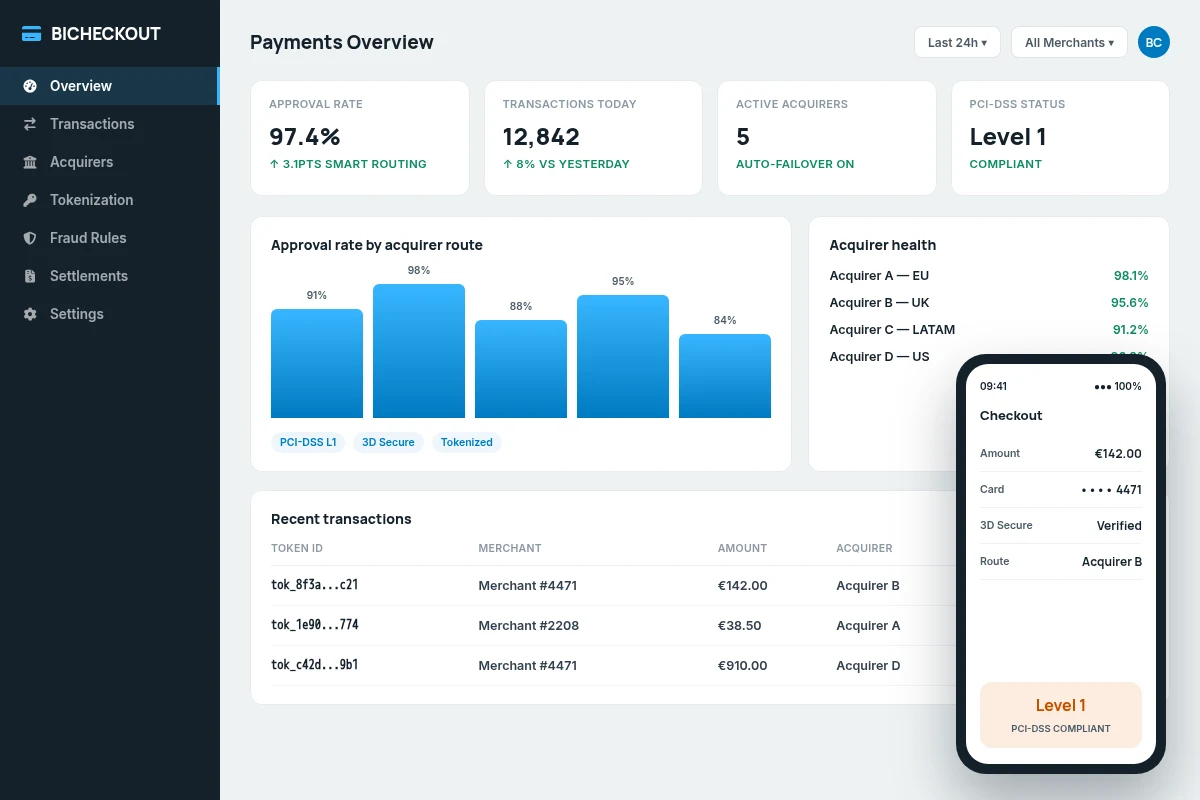The height and width of the screenshot is (800, 1200).
Task: Open the Tokenization menu item
Action: click(x=110, y=200)
